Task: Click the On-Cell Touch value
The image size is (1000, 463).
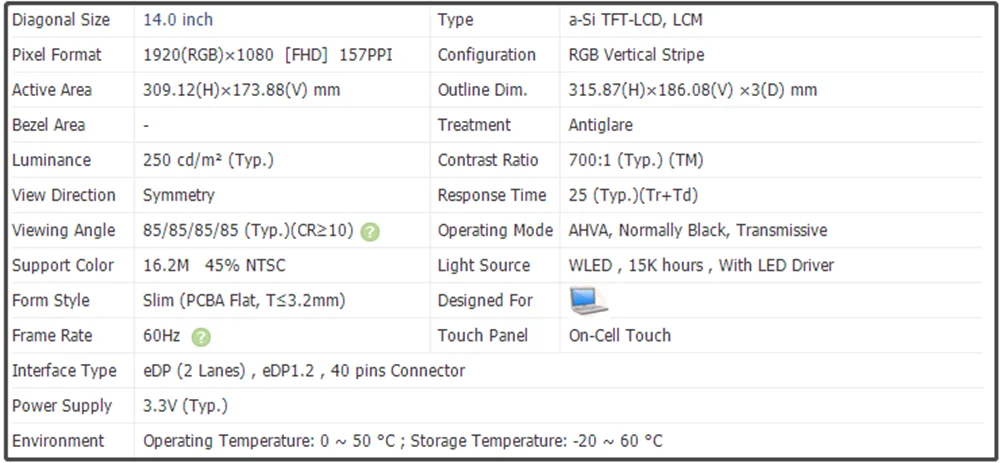Action: [619, 335]
